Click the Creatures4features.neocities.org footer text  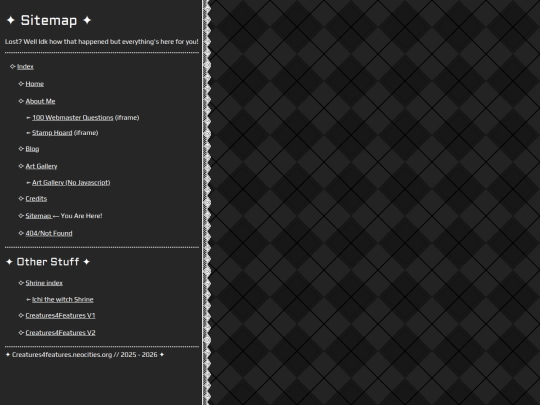coord(85,355)
